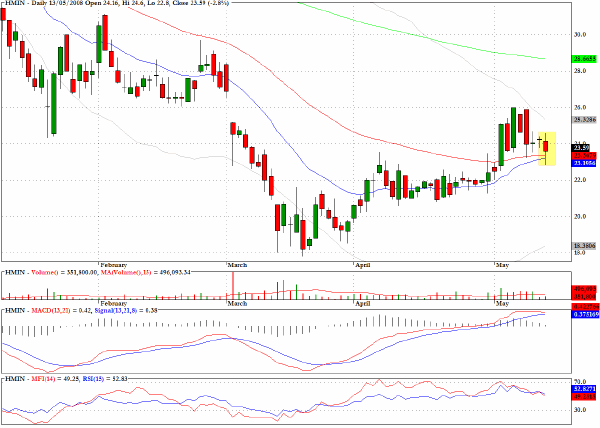Click the HMIN MFI(14) = 49.25 legend

coord(42,379)
